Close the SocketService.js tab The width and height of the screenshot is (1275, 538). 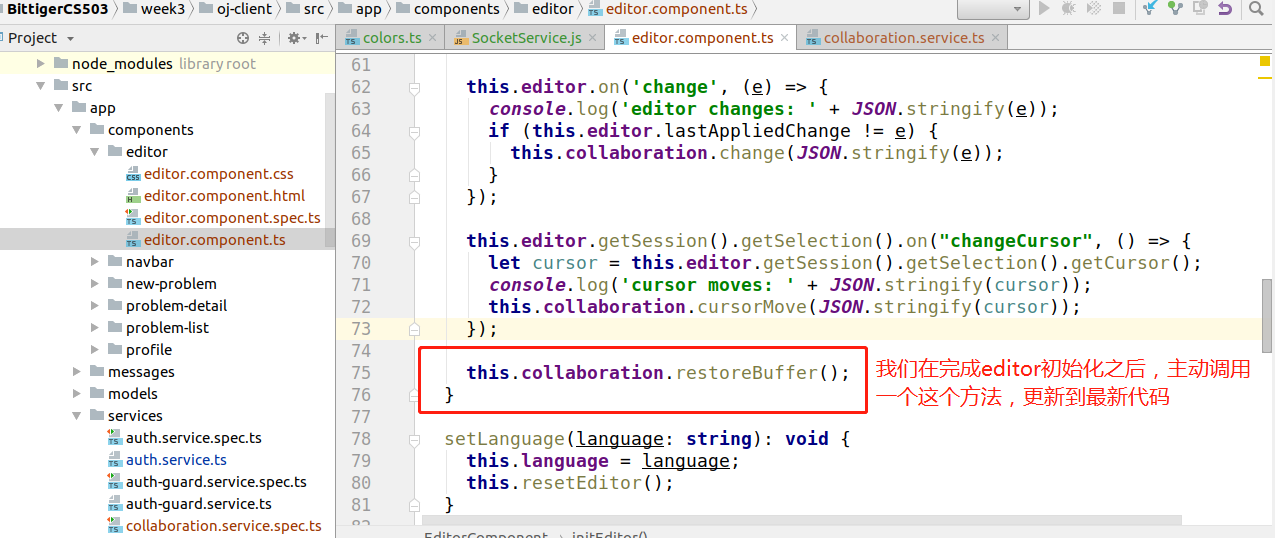pyautogui.click(x=592, y=38)
